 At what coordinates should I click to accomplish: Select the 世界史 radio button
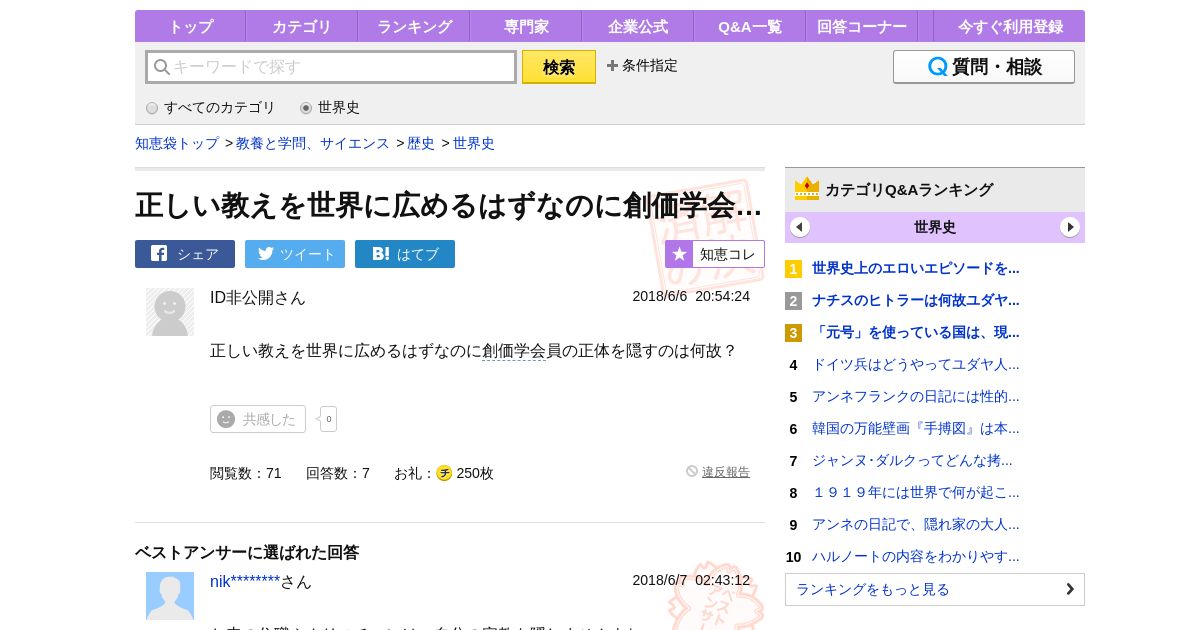pos(306,108)
